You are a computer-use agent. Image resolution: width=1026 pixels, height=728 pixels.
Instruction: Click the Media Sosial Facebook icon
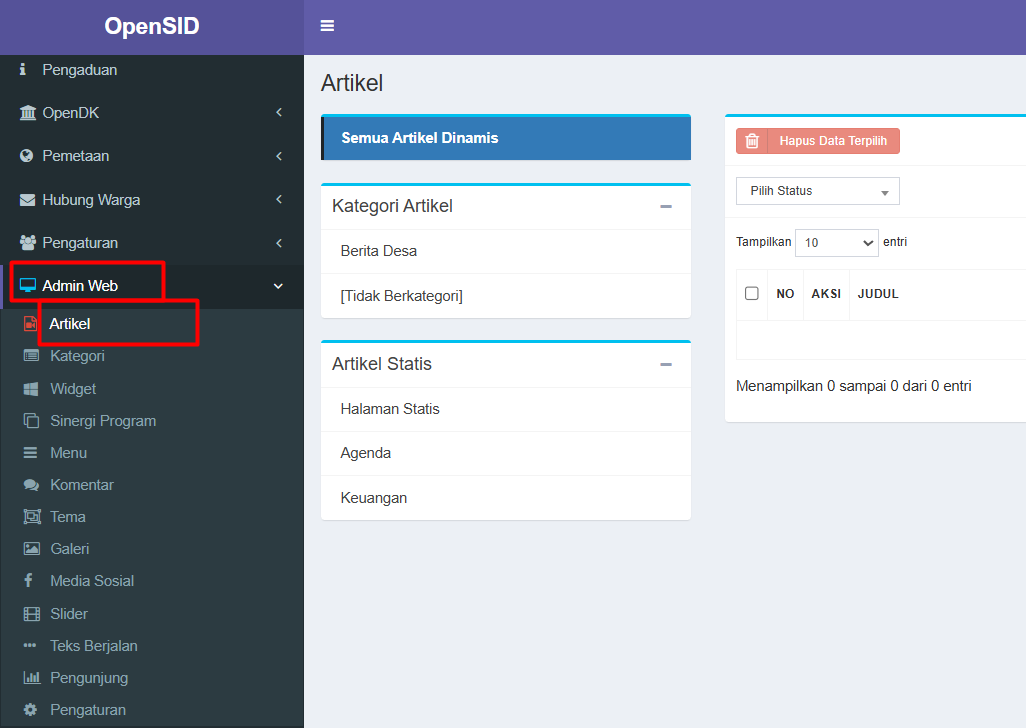[28, 580]
